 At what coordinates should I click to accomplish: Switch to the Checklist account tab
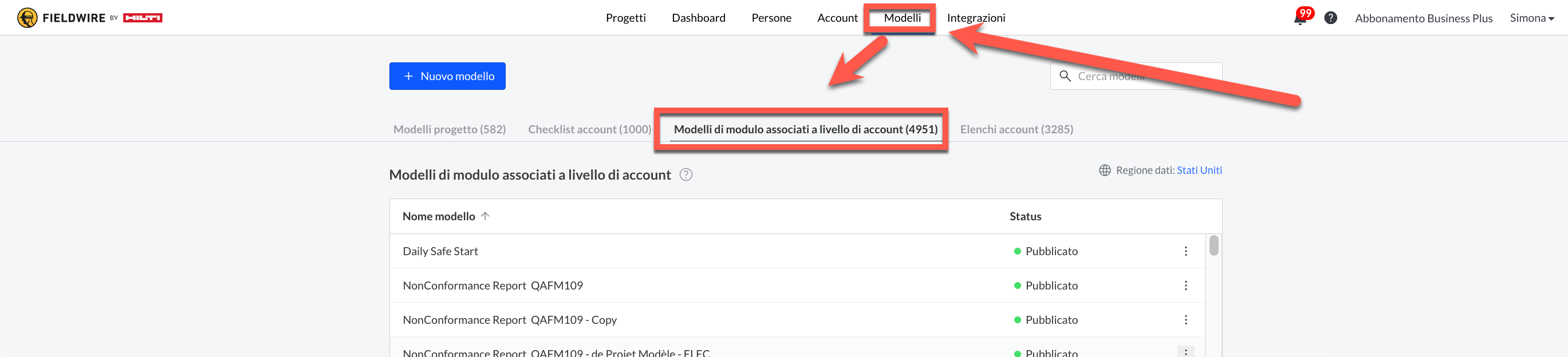[589, 129]
